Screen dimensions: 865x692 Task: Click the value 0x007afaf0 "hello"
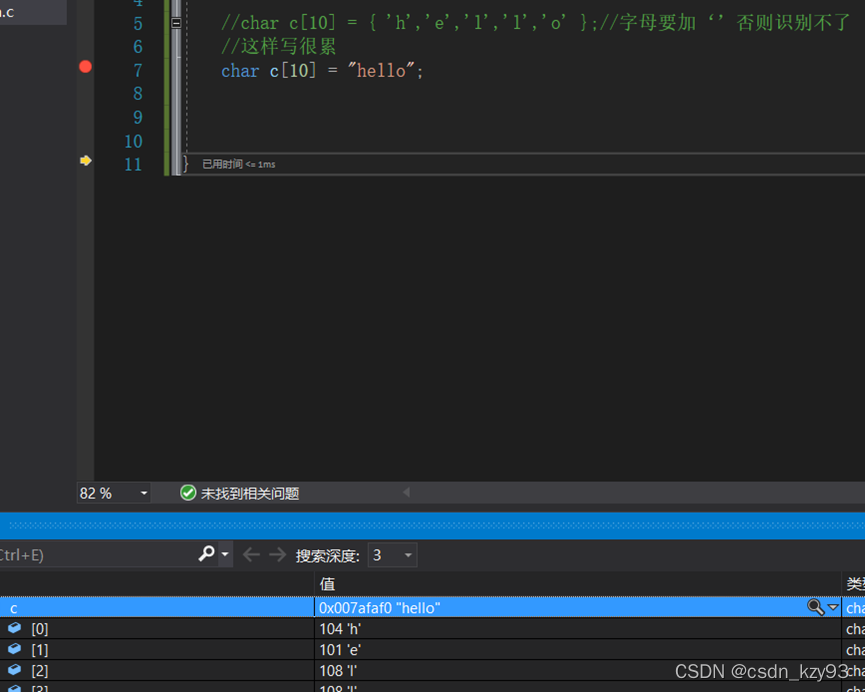click(380, 608)
